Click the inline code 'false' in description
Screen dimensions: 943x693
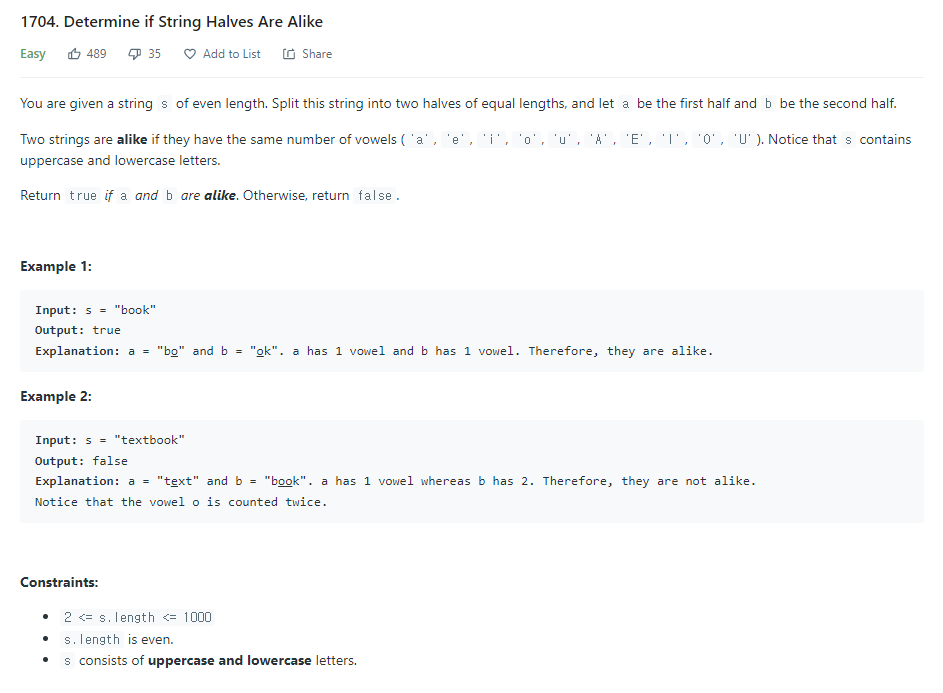coord(375,196)
